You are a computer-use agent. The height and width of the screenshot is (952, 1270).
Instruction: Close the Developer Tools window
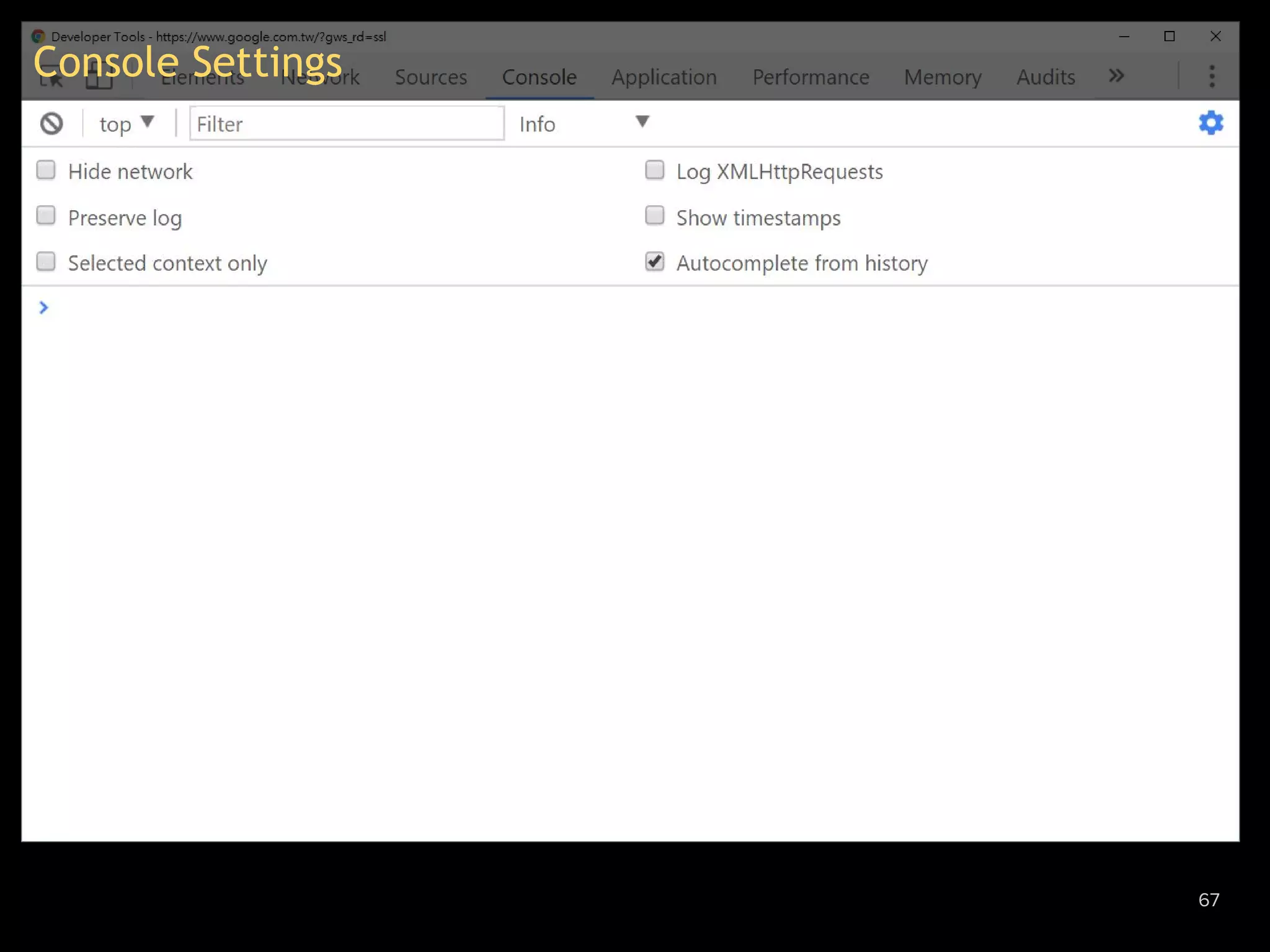click(1215, 37)
